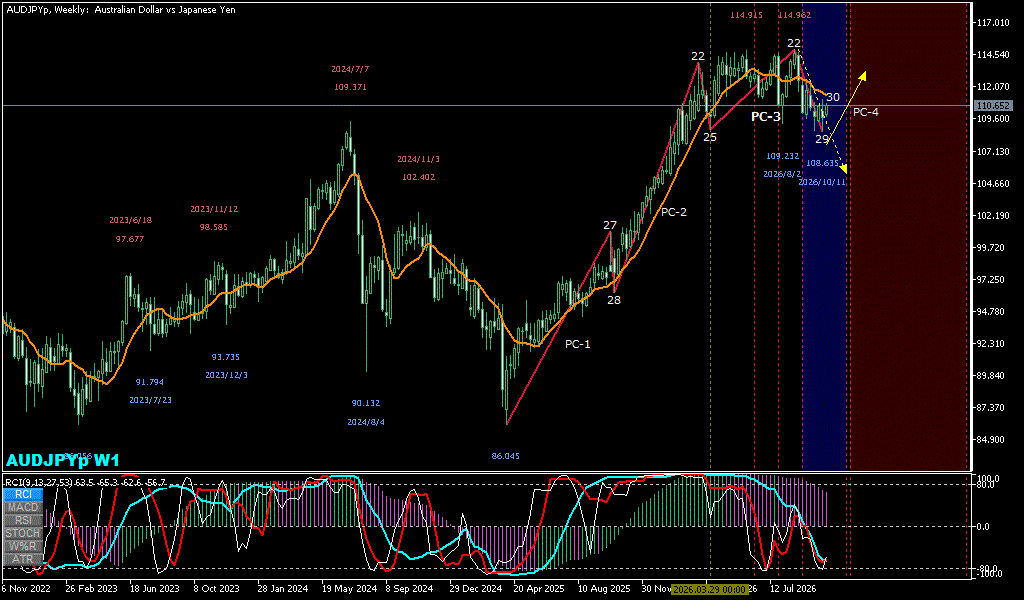The height and width of the screenshot is (600, 1024).
Task: Select the RCI(9,13,27,53) indicator label
Action: (x=86, y=482)
